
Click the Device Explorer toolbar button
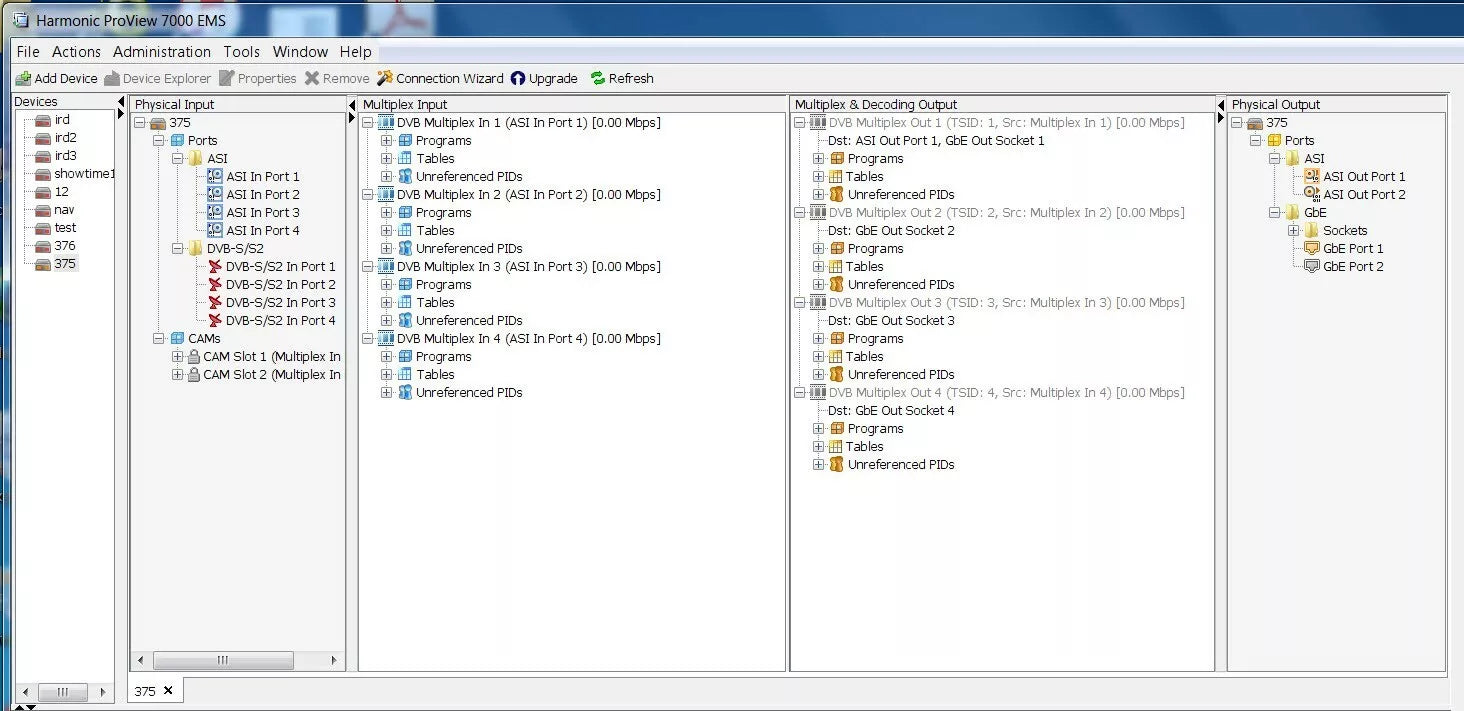click(158, 78)
